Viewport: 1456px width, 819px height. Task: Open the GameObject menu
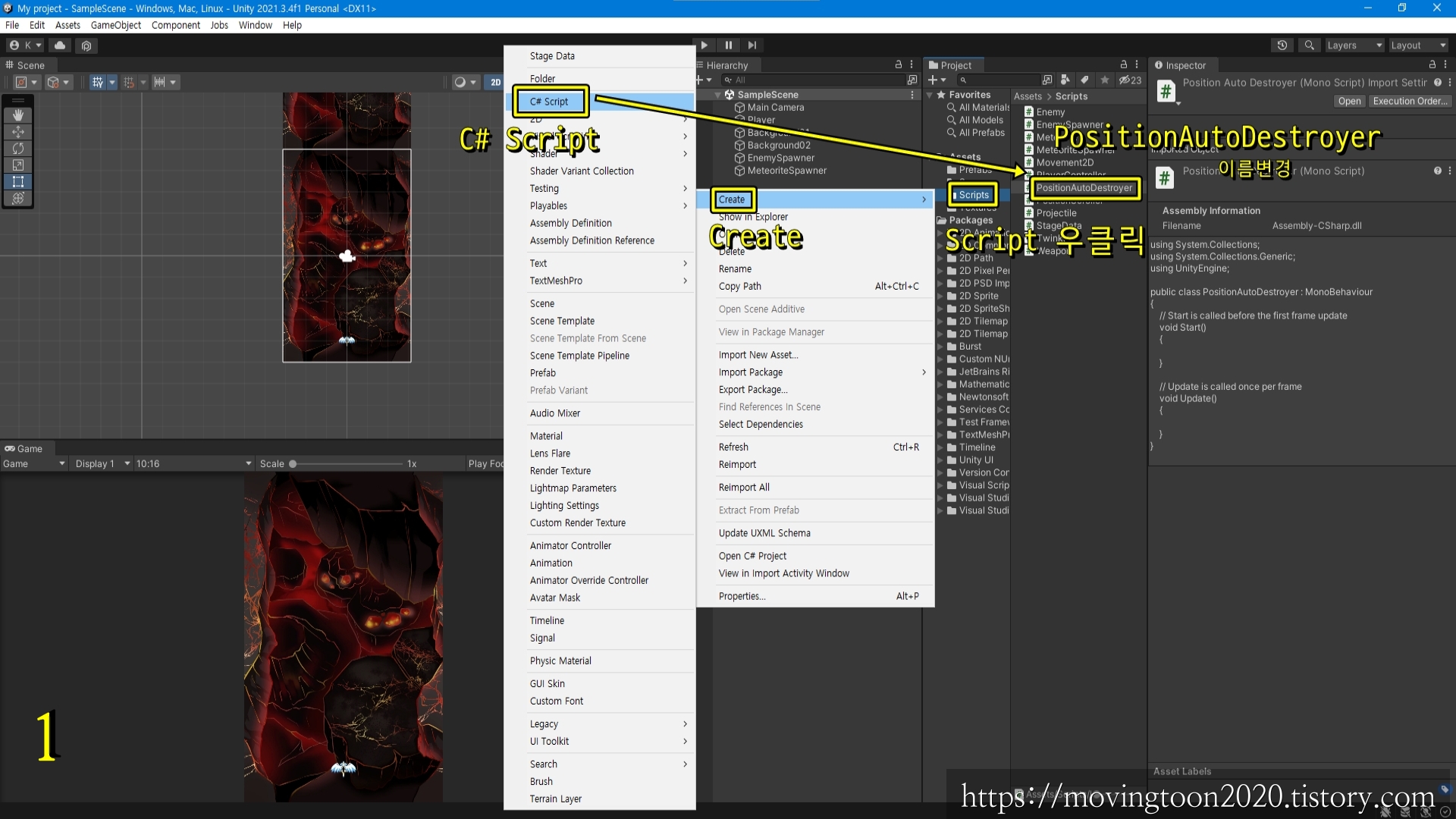(116, 25)
